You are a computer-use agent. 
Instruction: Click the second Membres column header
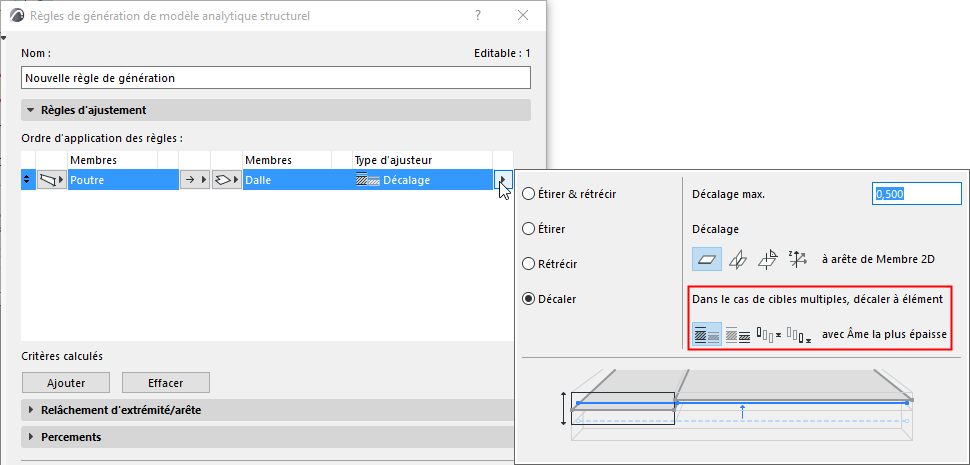pos(287,160)
